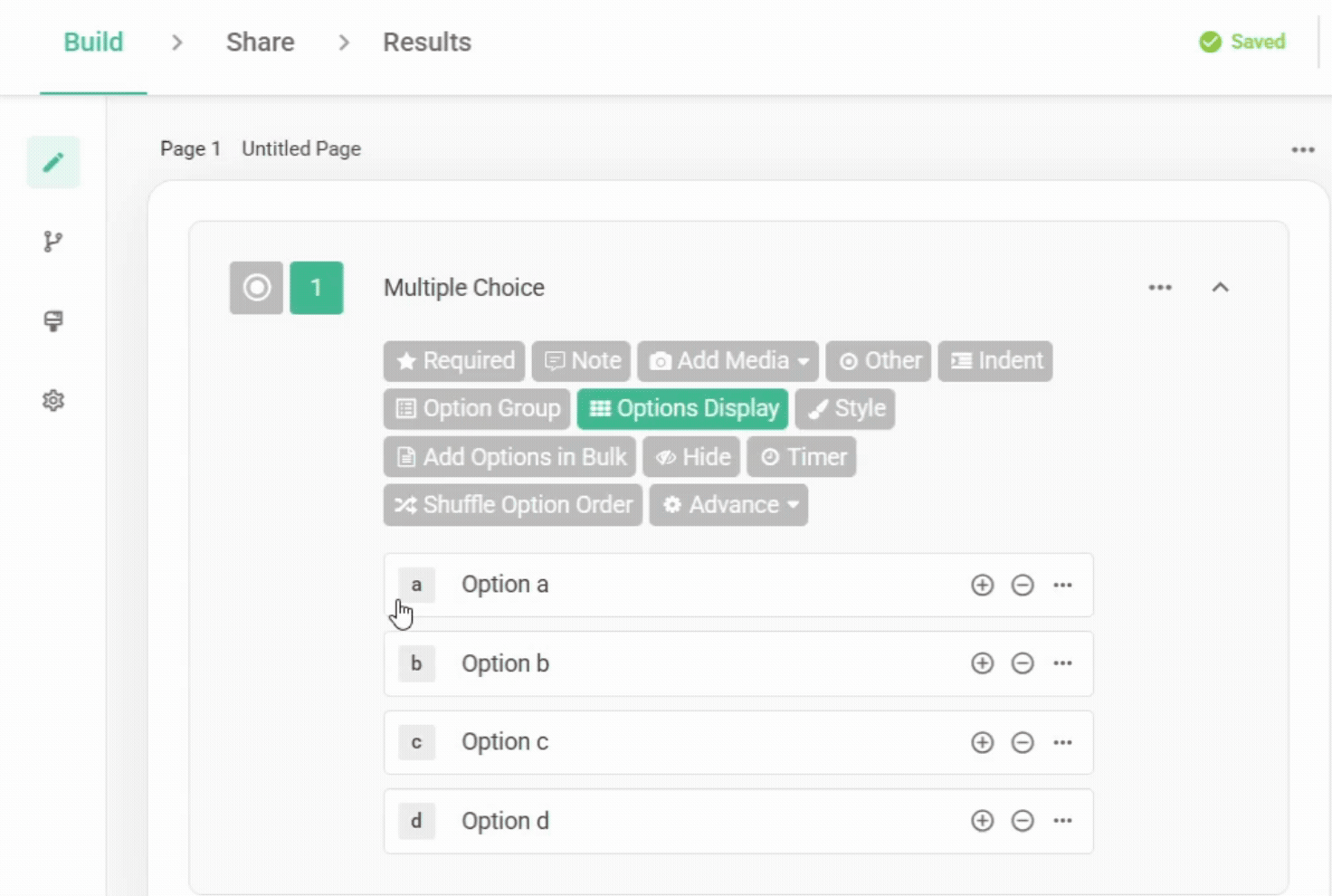The height and width of the screenshot is (896, 1332).
Task: Open survey settings gear in sidebar
Action: point(52,400)
